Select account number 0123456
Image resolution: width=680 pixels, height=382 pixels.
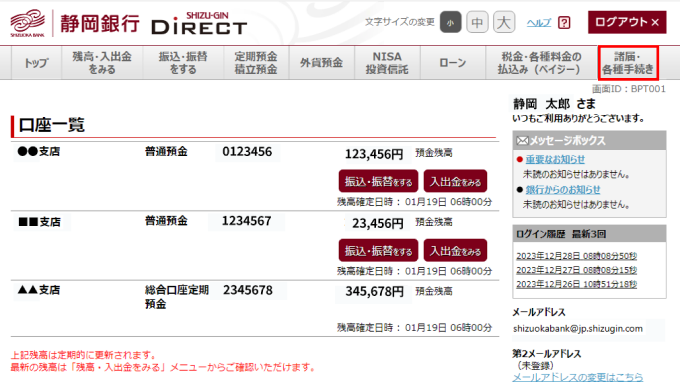[247, 152]
